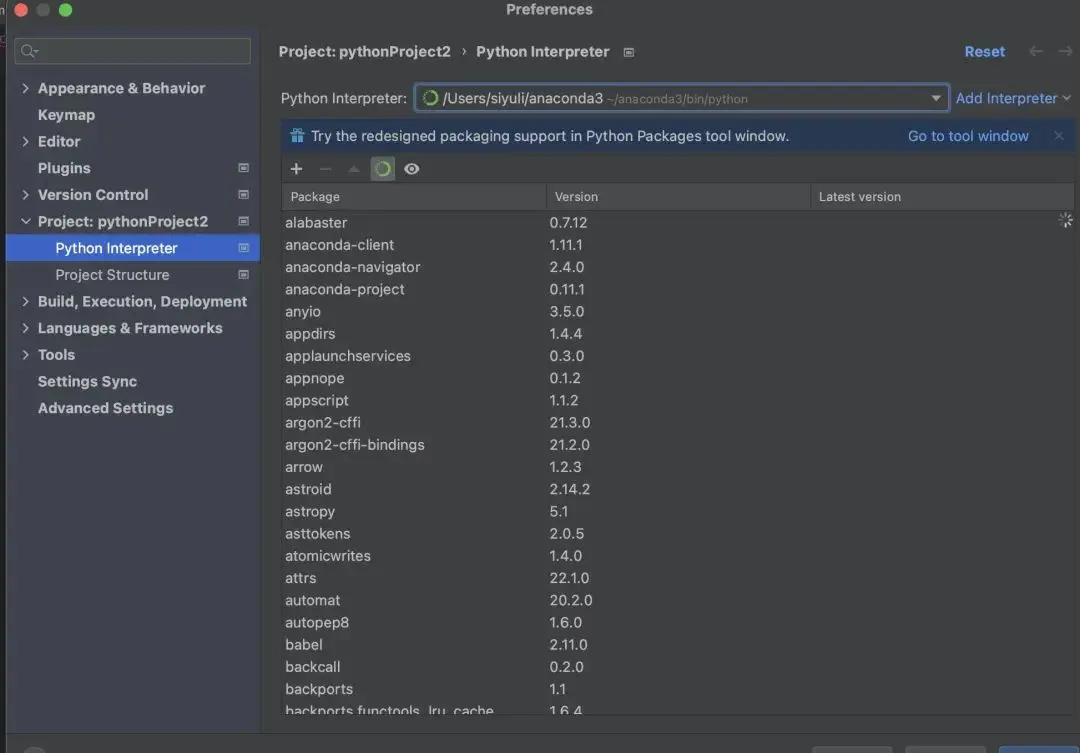Click the Reset link
This screenshot has width=1080, height=753.
984,51
